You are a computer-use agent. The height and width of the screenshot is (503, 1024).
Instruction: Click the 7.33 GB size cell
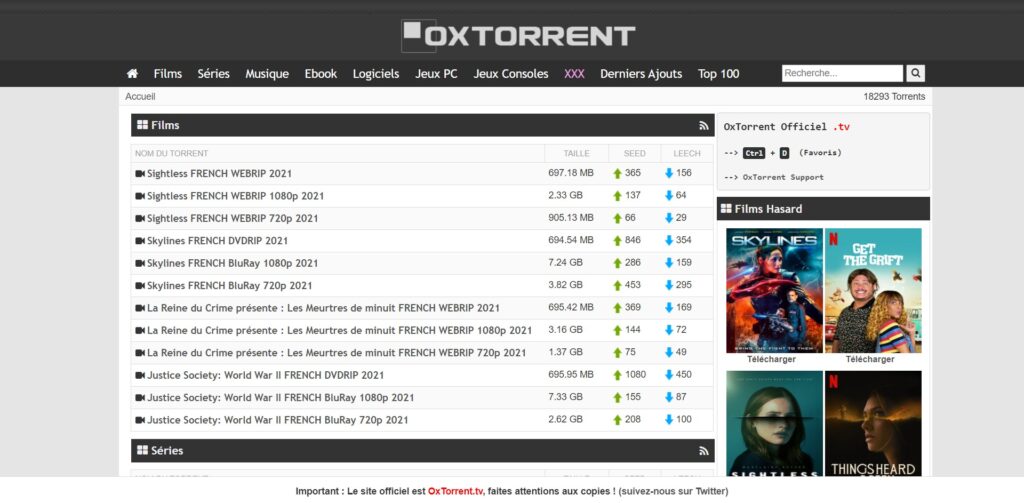[566, 397]
